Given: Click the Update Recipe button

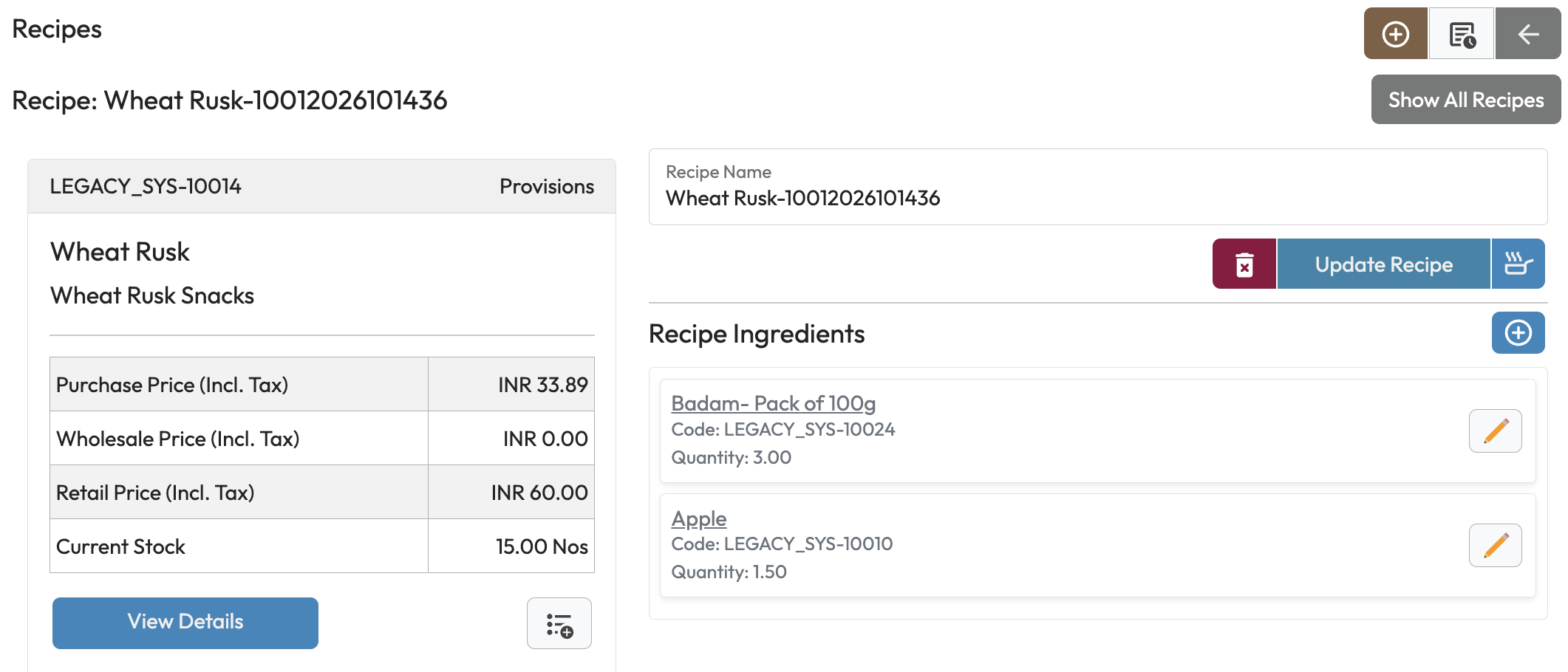Looking at the screenshot, I should (1383, 264).
